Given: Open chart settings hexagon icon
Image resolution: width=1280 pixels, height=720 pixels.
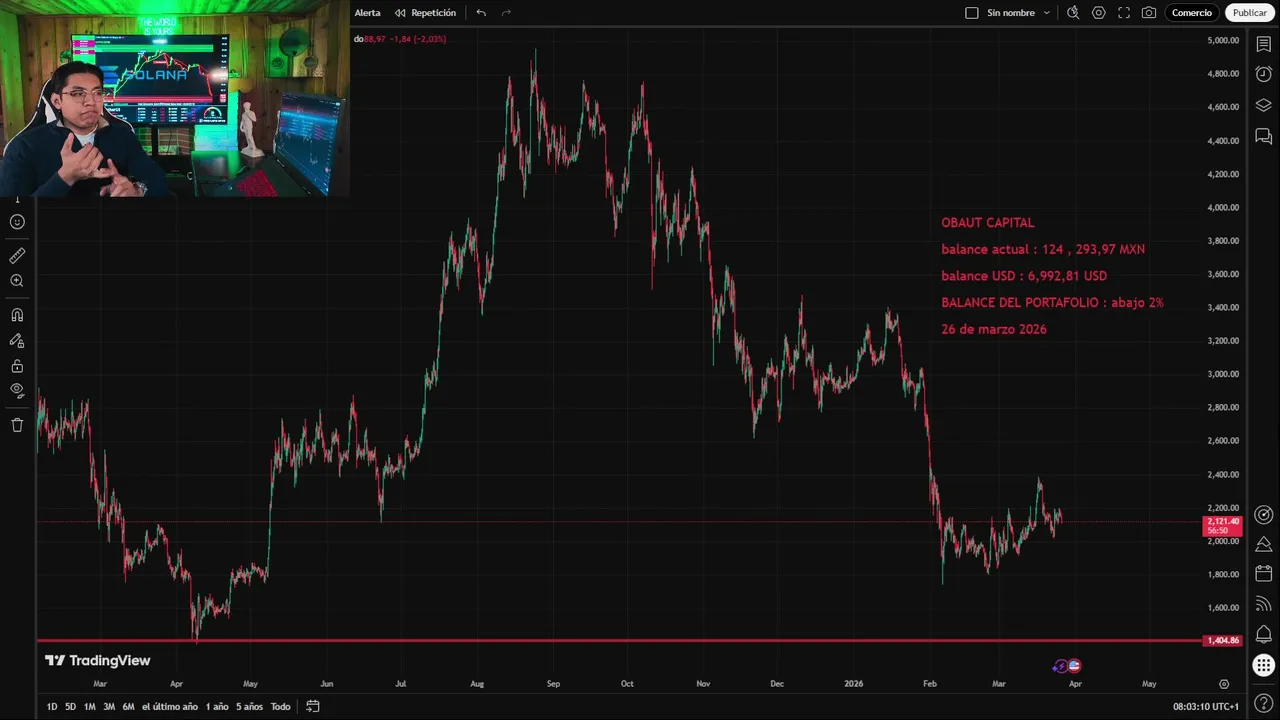Looking at the screenshot, I should [1099, 13].
